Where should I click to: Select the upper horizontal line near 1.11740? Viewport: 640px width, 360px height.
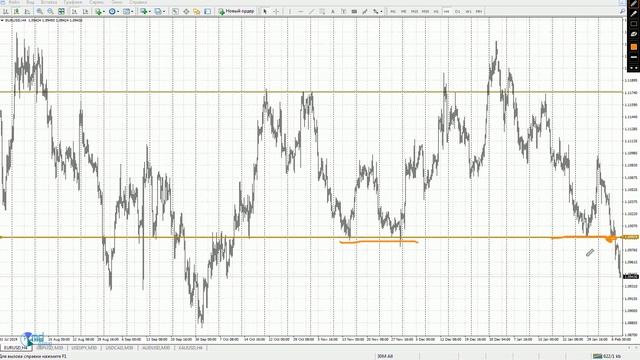tap(311, 92)
